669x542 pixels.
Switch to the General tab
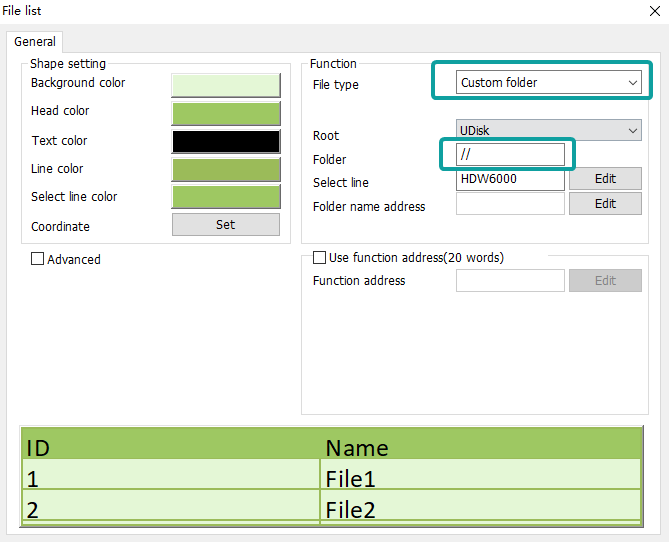pyautogui.click(x=35, y=42)
